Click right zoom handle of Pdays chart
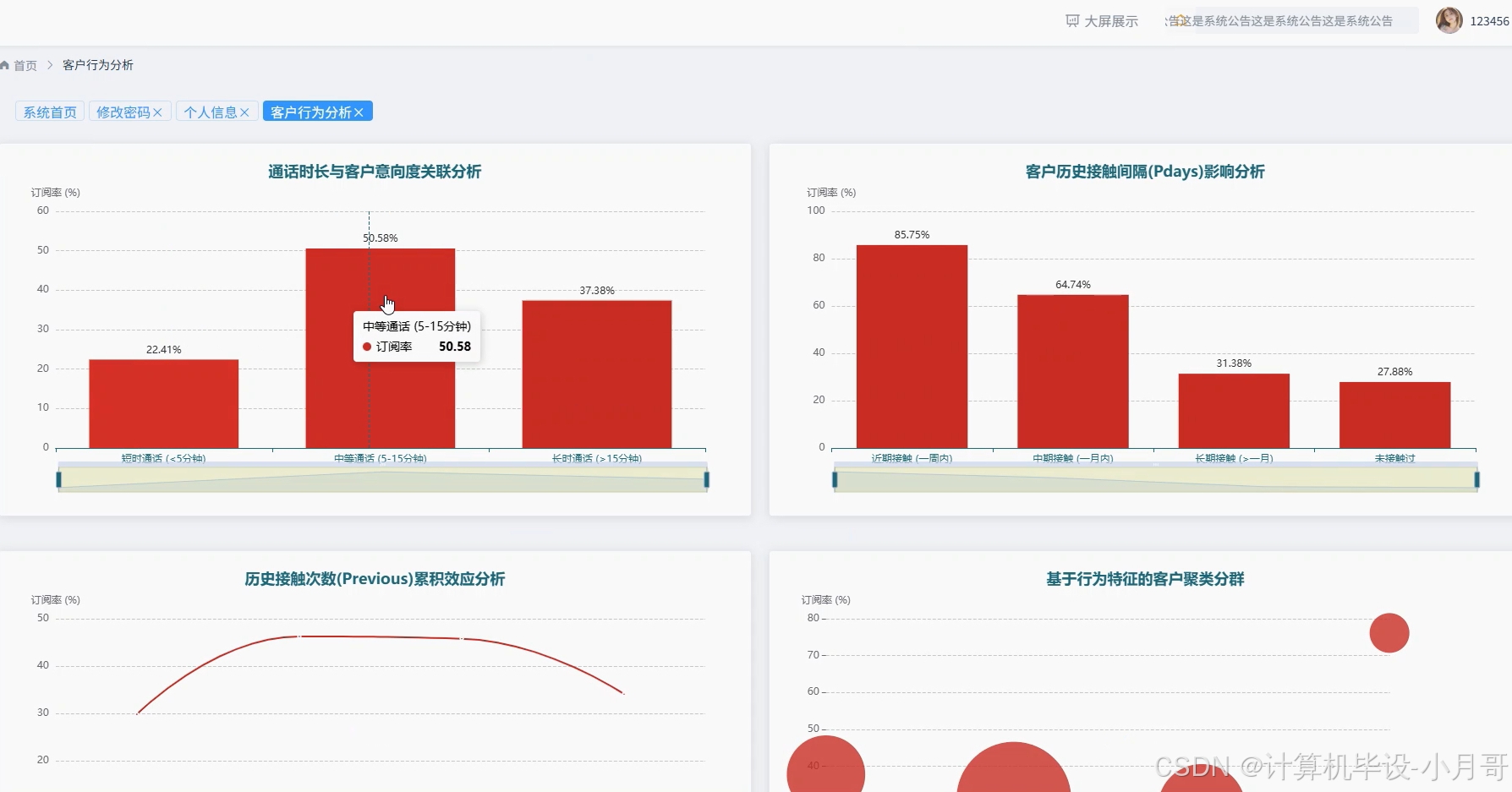 click(x=1477, y=480)
